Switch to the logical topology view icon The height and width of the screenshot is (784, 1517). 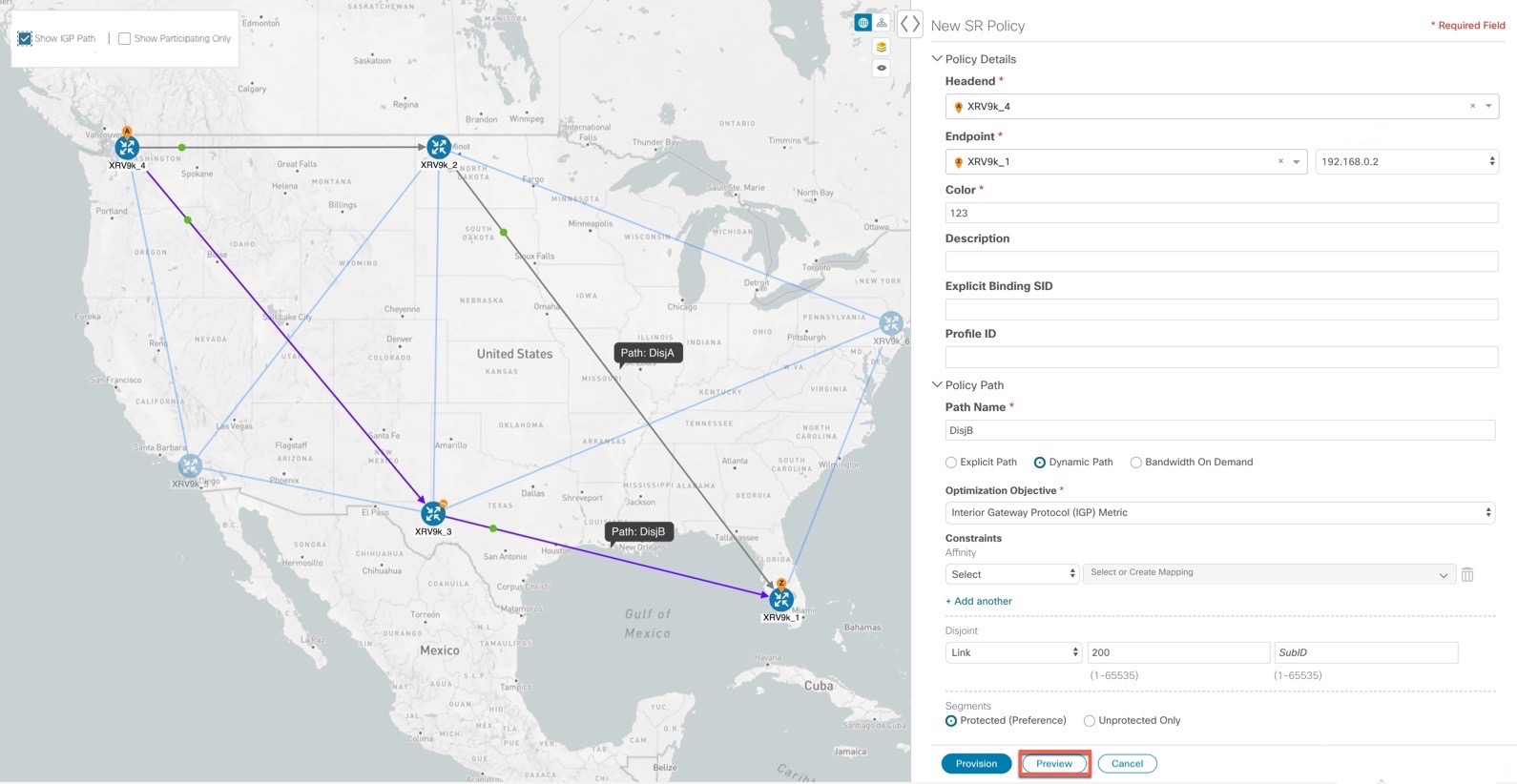coord(882,23)
